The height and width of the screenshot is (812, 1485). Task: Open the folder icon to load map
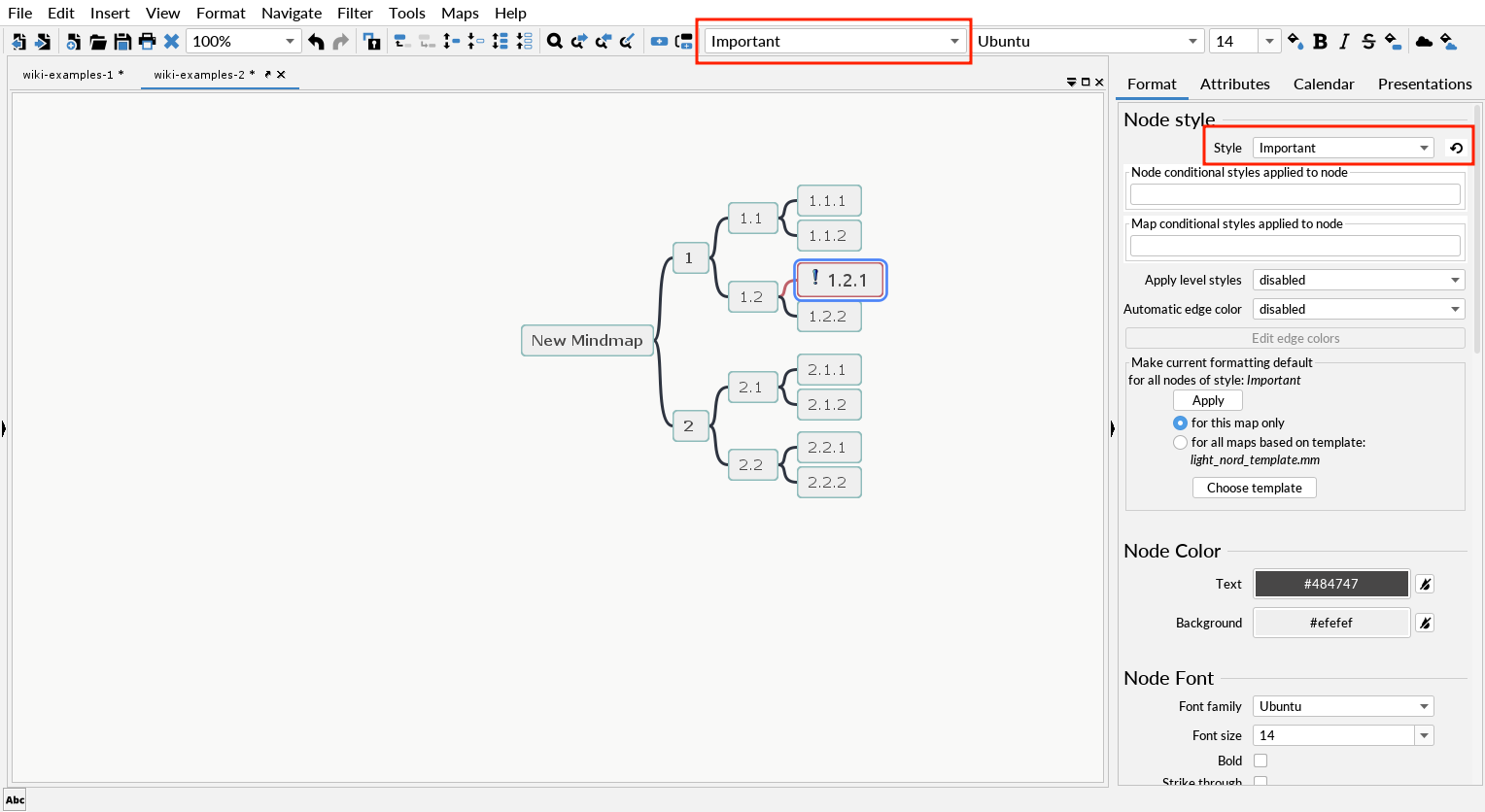97,41
